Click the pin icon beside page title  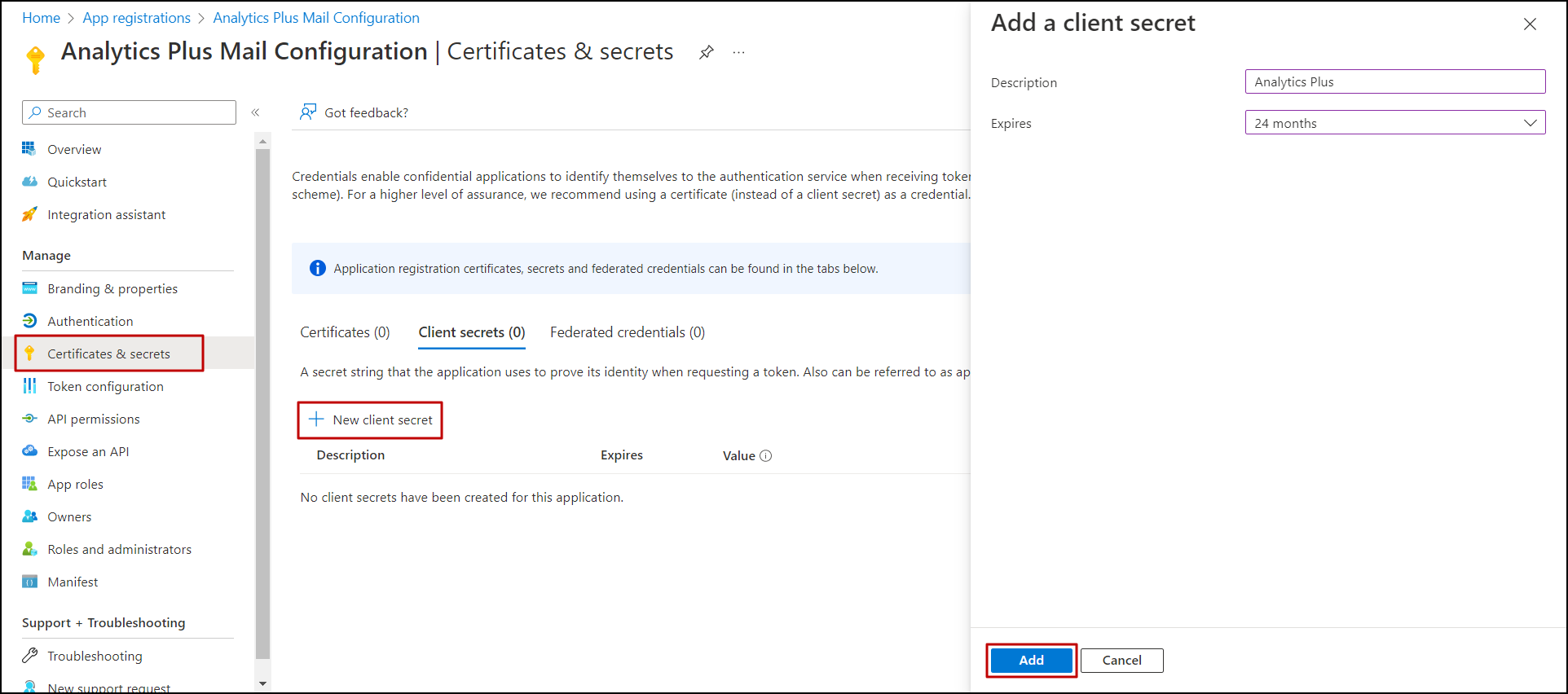tap(707, 52)
